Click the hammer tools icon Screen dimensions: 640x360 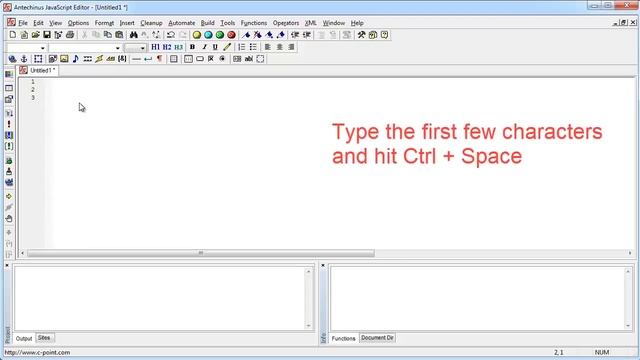(x=361, y=35)
